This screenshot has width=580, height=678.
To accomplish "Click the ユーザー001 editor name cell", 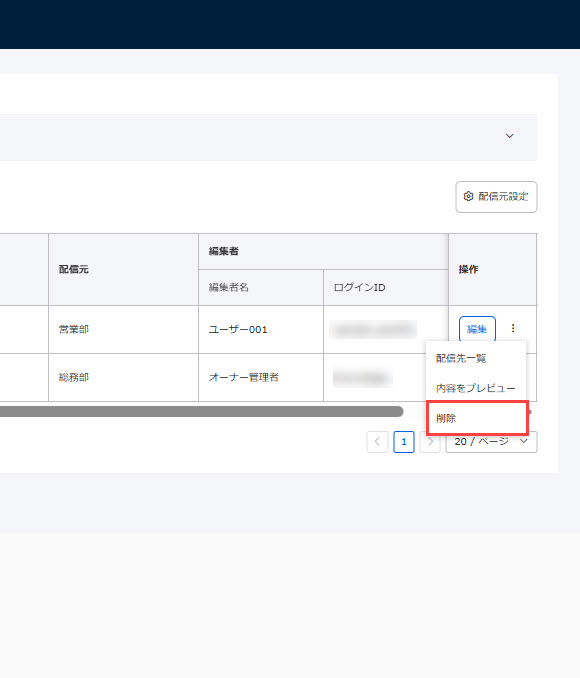I will [261, 329].
